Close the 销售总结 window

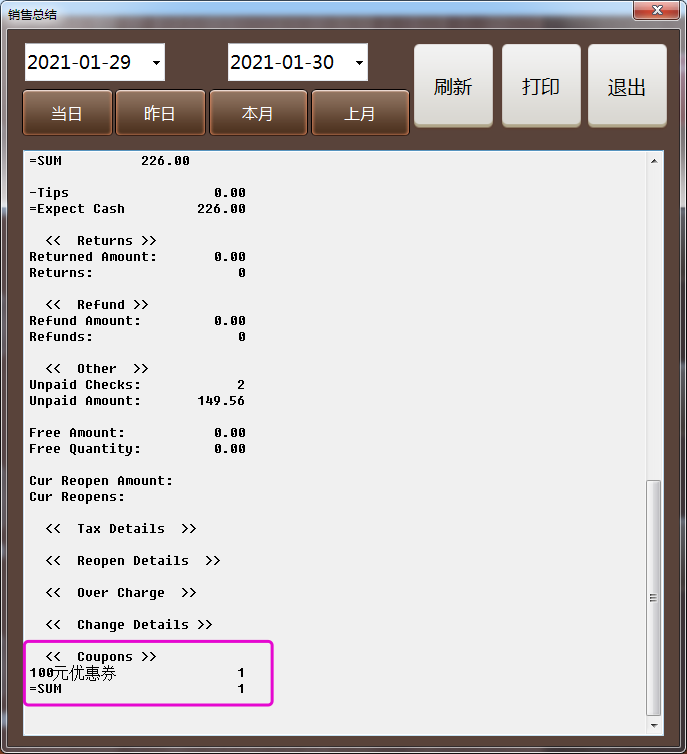click(657, 11)
